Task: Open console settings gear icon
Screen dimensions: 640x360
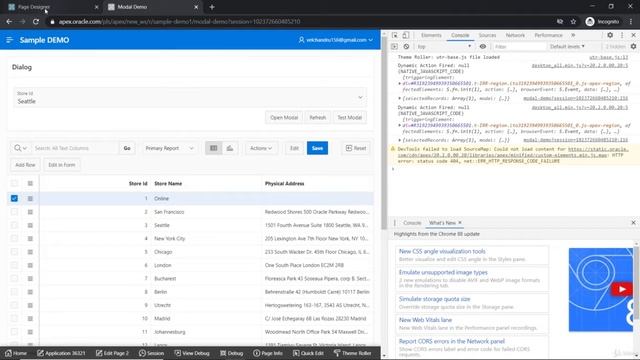Action: (x=633, y=47)
